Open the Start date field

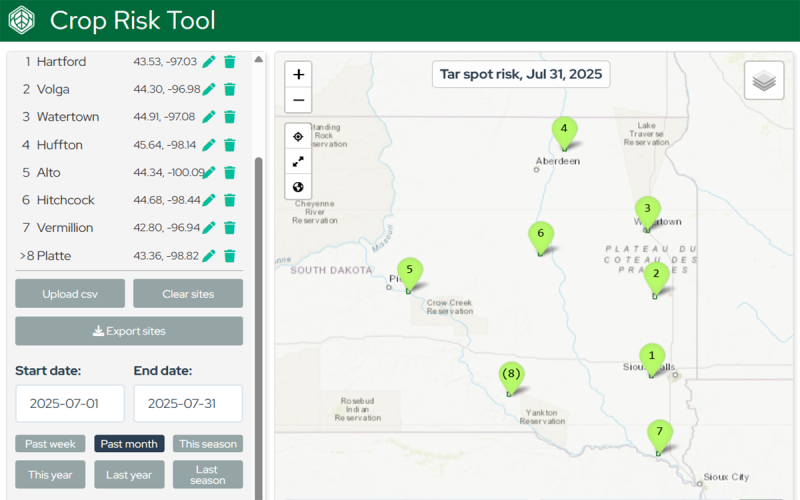[x=70, y=404]
